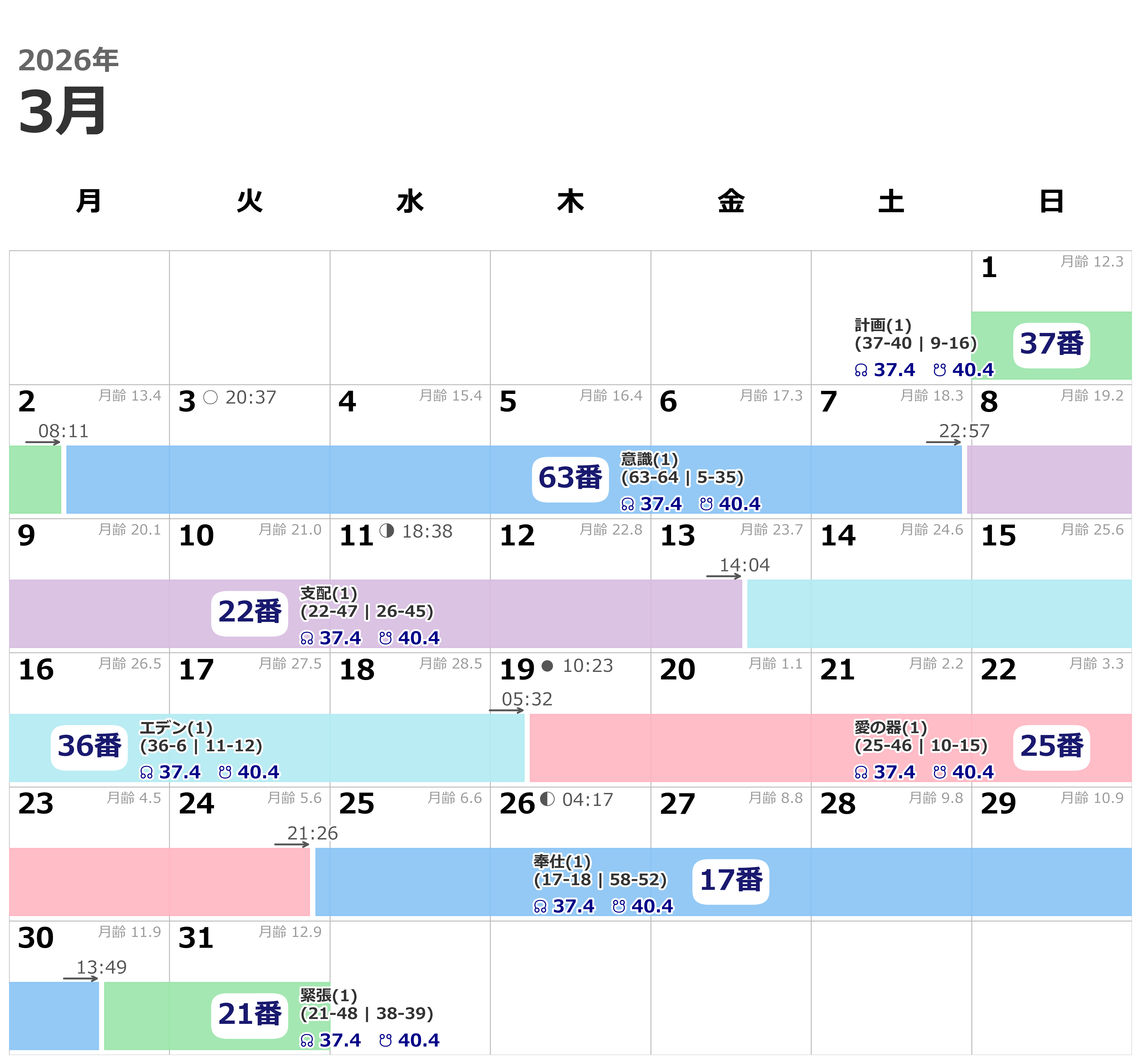Click the 22:57 transition arrow on March 7

[944, 442]
